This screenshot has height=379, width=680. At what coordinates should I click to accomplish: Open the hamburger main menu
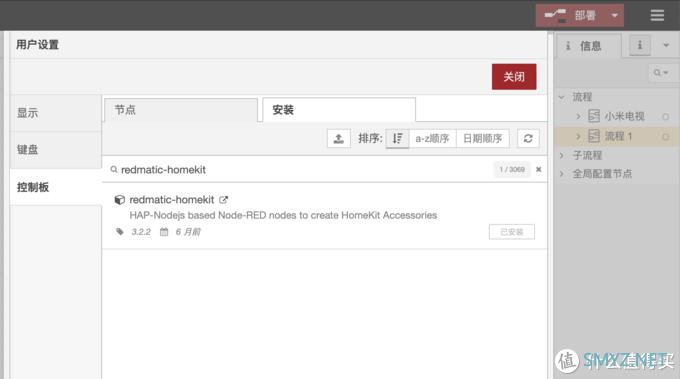(657, 16)
